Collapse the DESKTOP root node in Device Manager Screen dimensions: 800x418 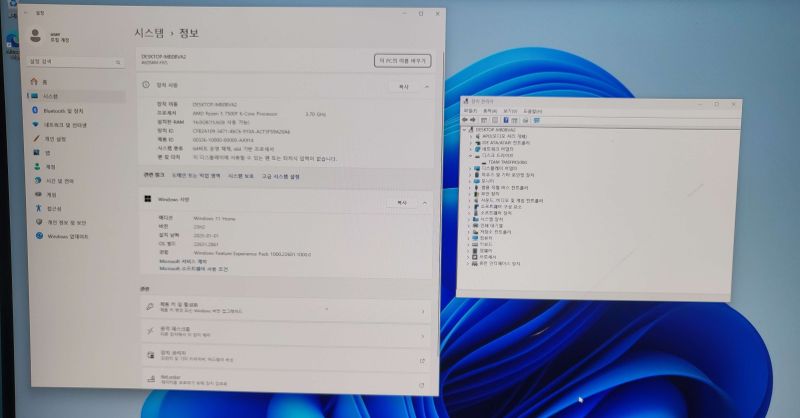464,130
